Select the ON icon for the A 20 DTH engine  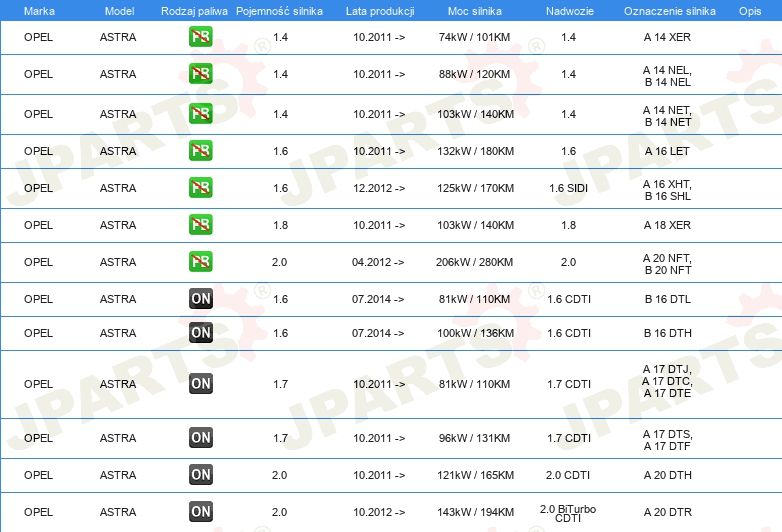point(201,475)
